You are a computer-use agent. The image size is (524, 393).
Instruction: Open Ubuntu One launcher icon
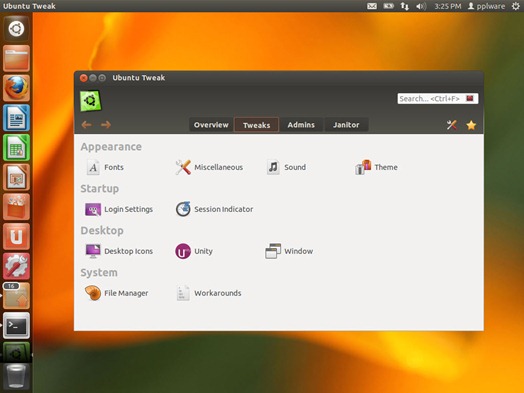pyautogui.click(x=16, y=237)
